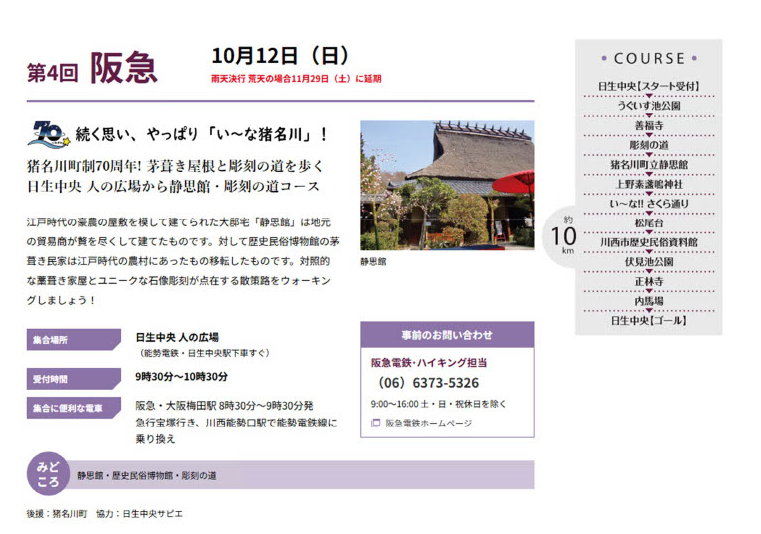The height and width of the screenshot is (534, 761).
Task: Click the 静思館 thatched-roof photo
Action: tap(447, 185)
